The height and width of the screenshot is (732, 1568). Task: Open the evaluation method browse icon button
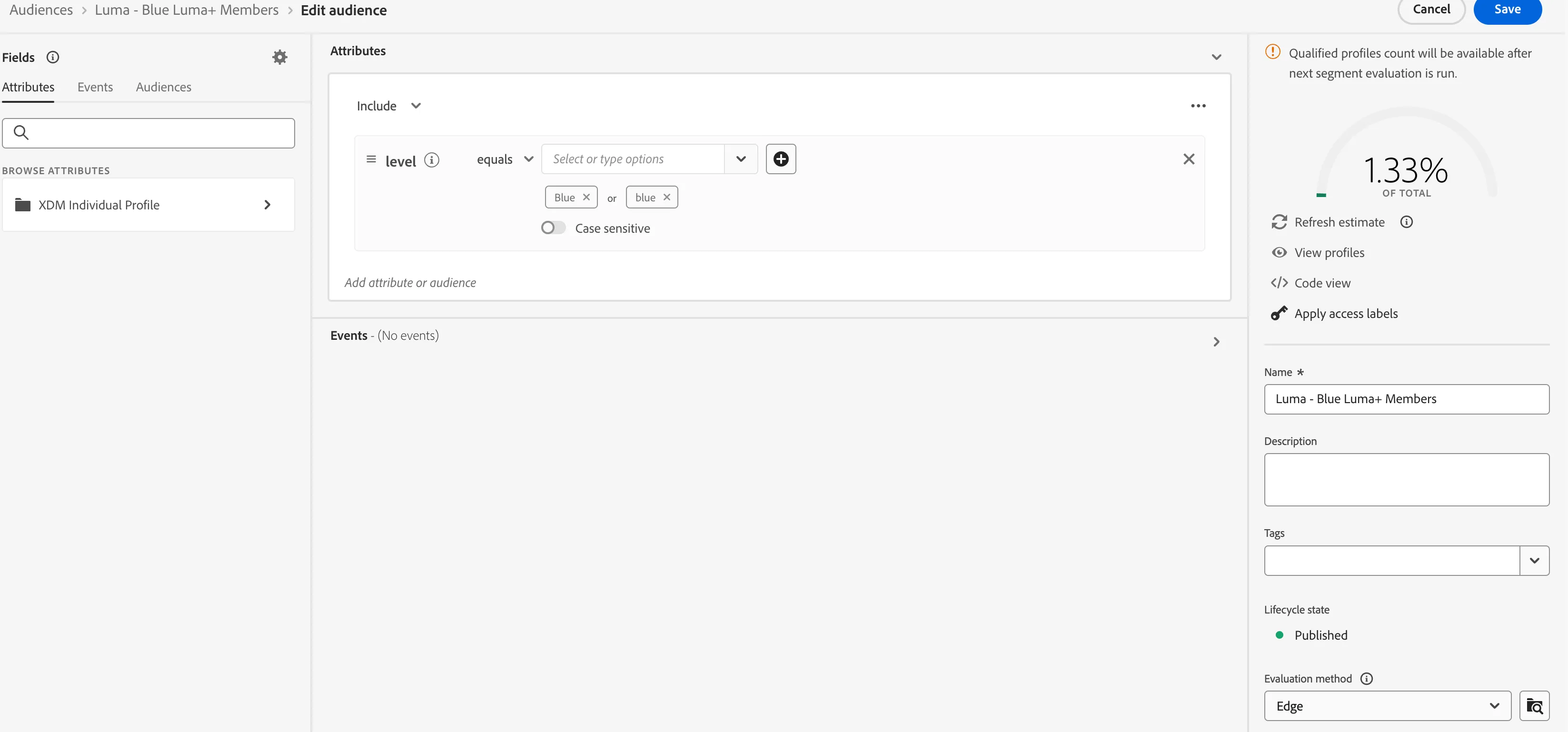(x=1534, y=706)
